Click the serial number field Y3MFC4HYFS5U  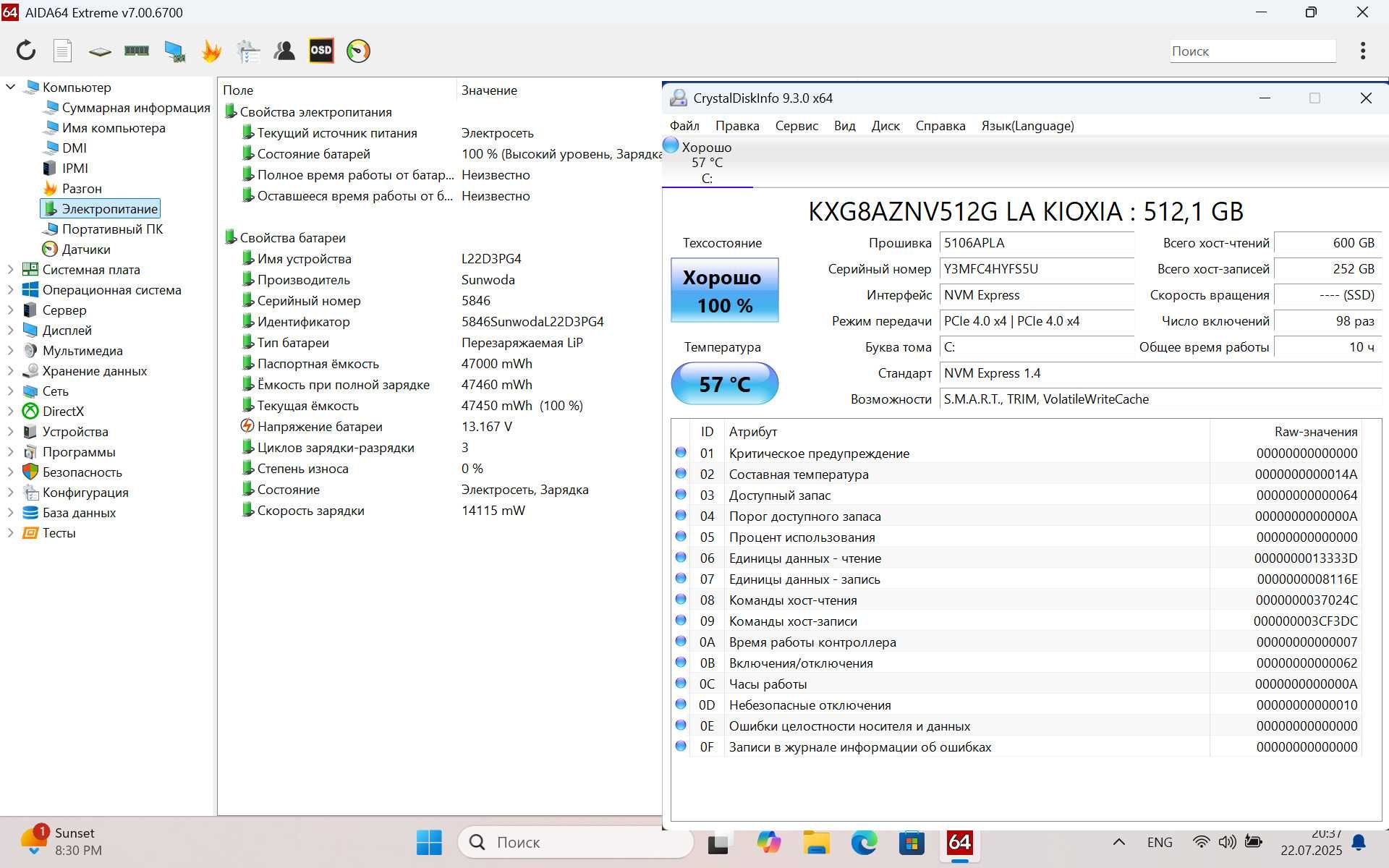coord(1037,269)
